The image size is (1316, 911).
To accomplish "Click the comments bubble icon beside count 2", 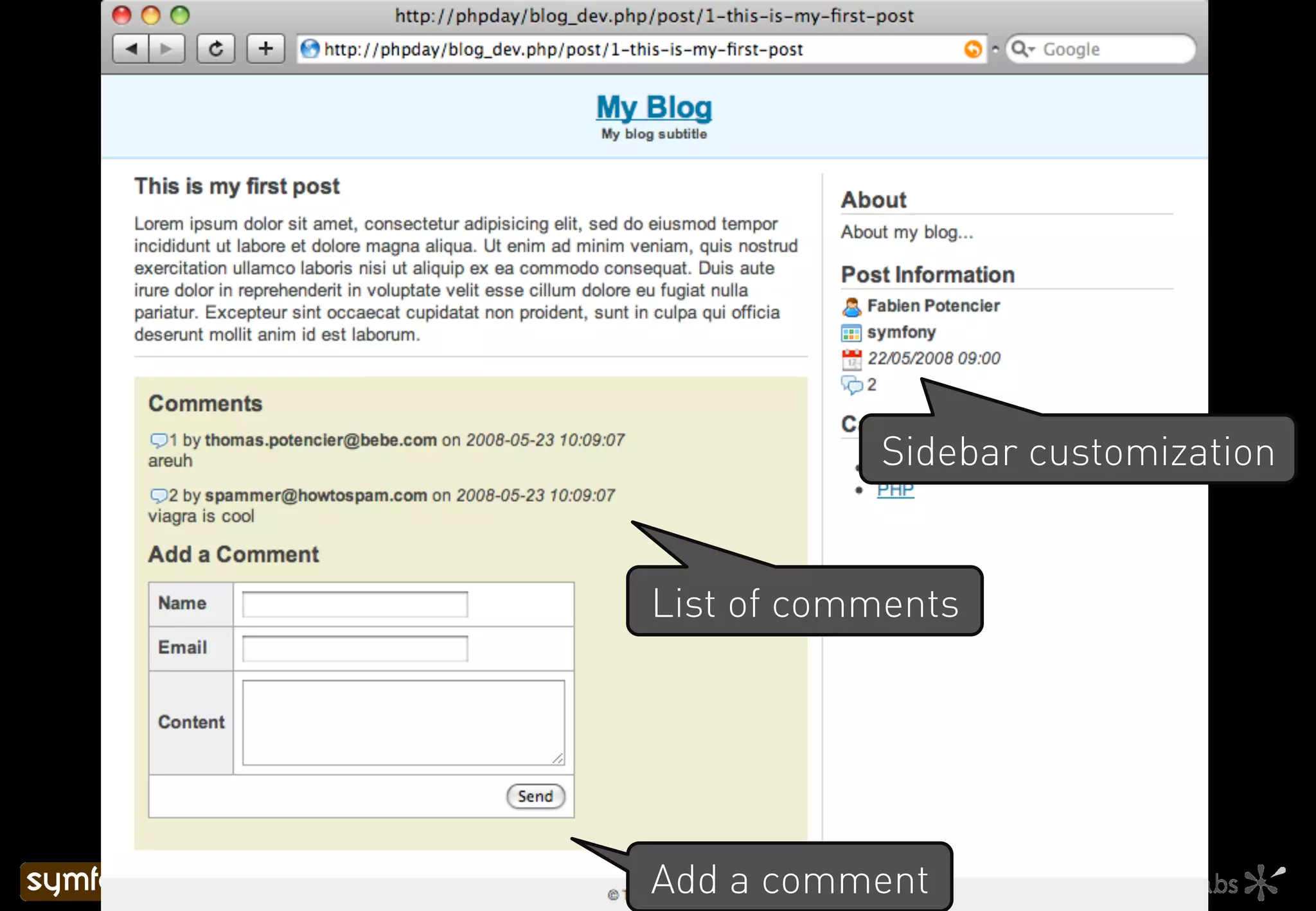I will click(852, 385).
